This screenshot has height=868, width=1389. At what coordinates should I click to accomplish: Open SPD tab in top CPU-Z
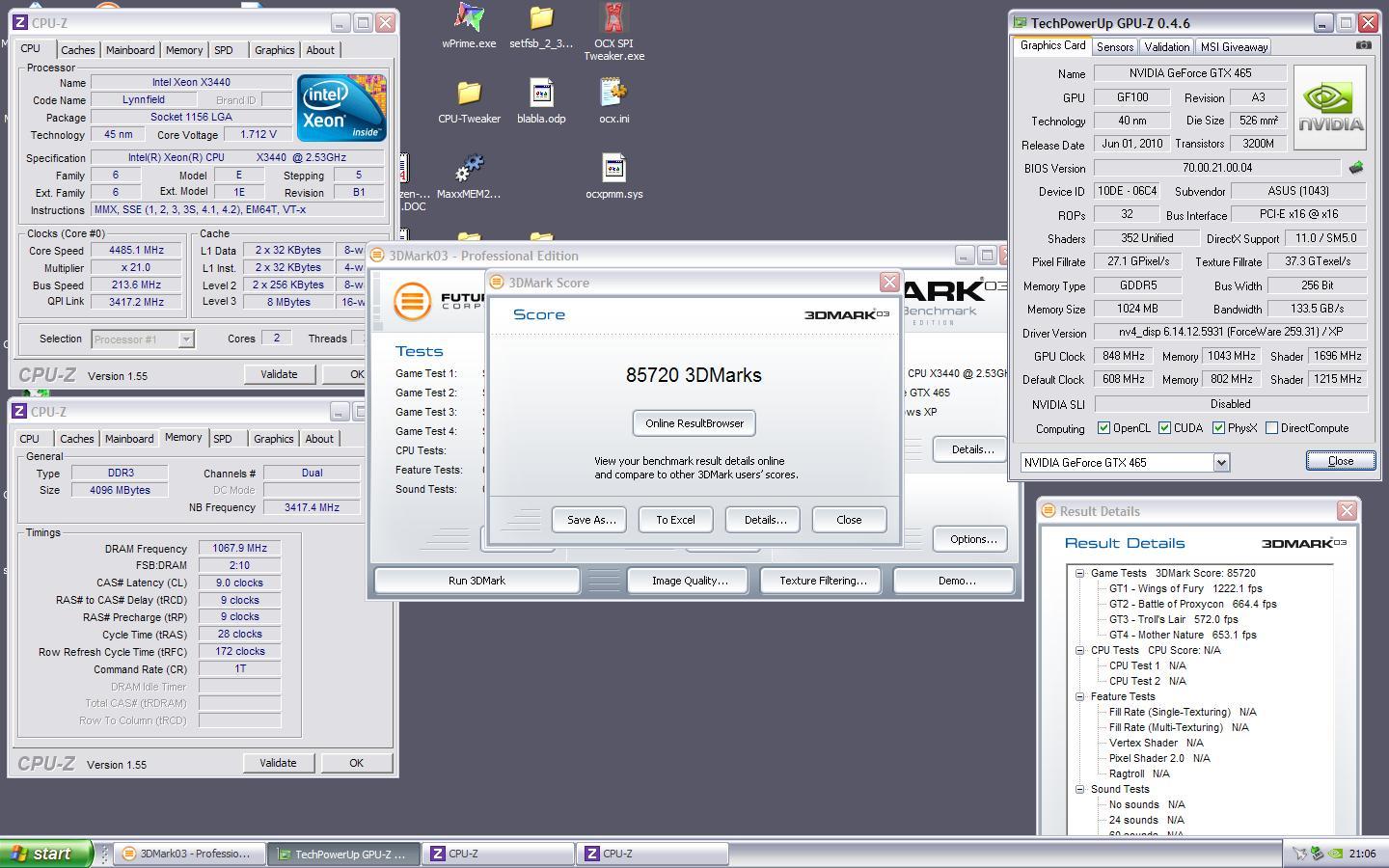[x=224, y=50]
